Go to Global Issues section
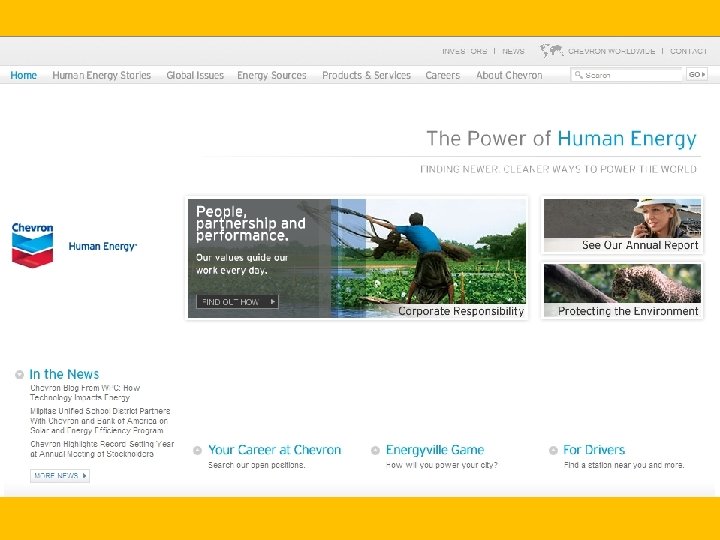This screenshot has width=720, height=540. (195, 75)
